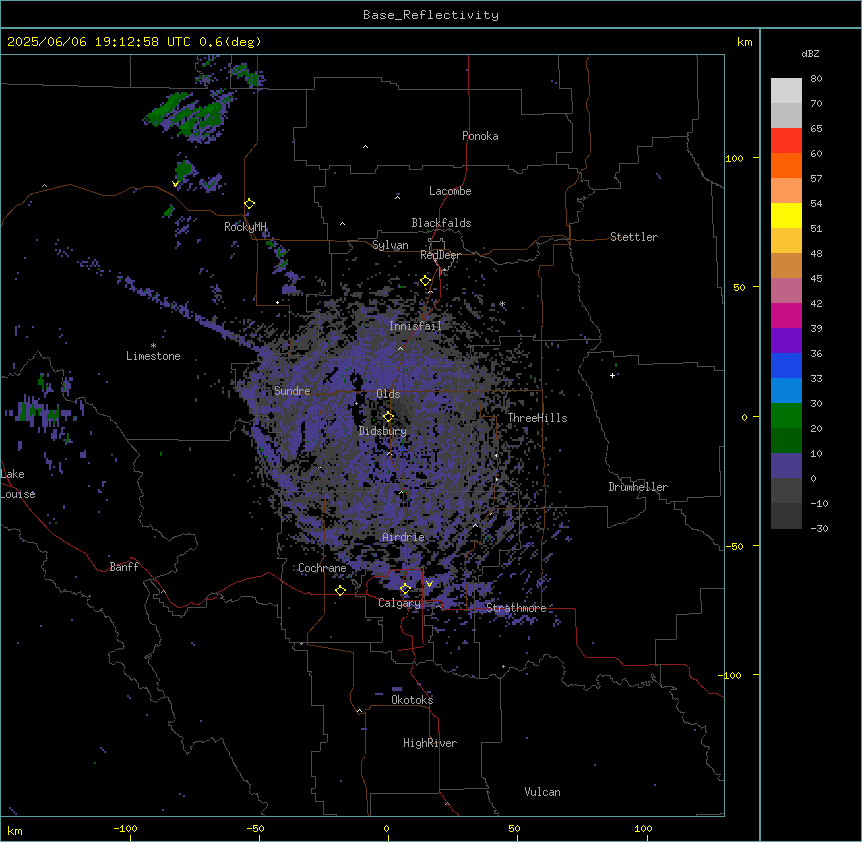862x842 pixels.
Task: Select the Cochrane town label
Action: pyautogui.click(x=322, y=568)
